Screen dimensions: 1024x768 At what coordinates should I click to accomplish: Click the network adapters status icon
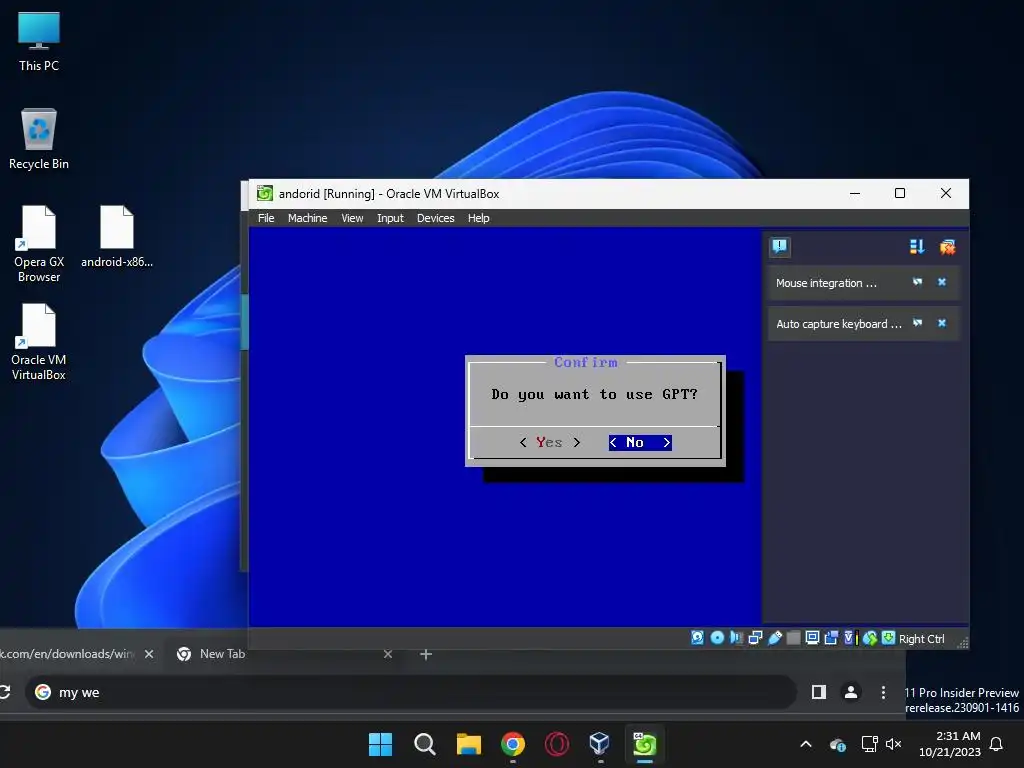[756, 638]
